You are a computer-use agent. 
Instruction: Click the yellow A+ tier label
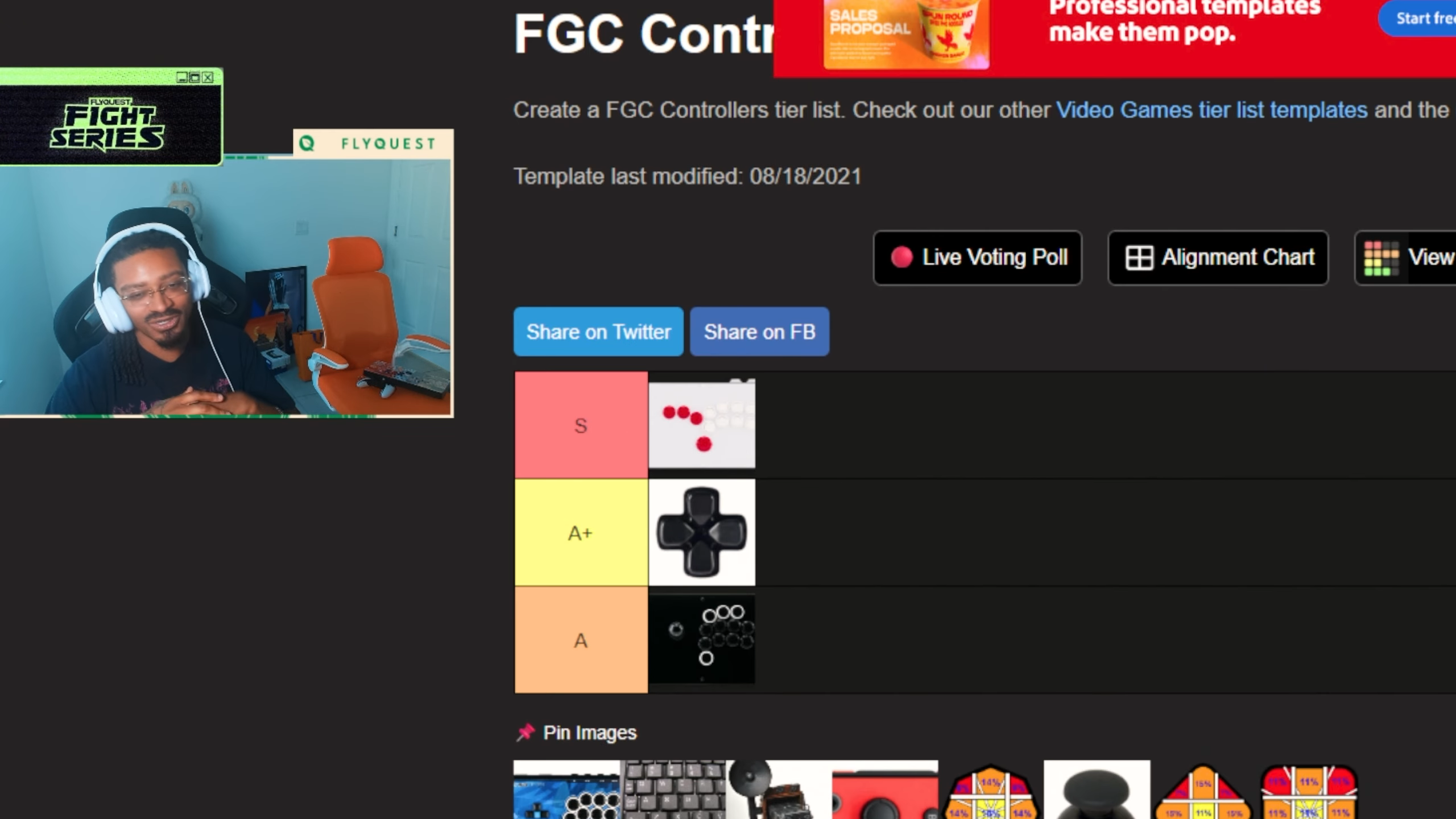coord(581,532)
